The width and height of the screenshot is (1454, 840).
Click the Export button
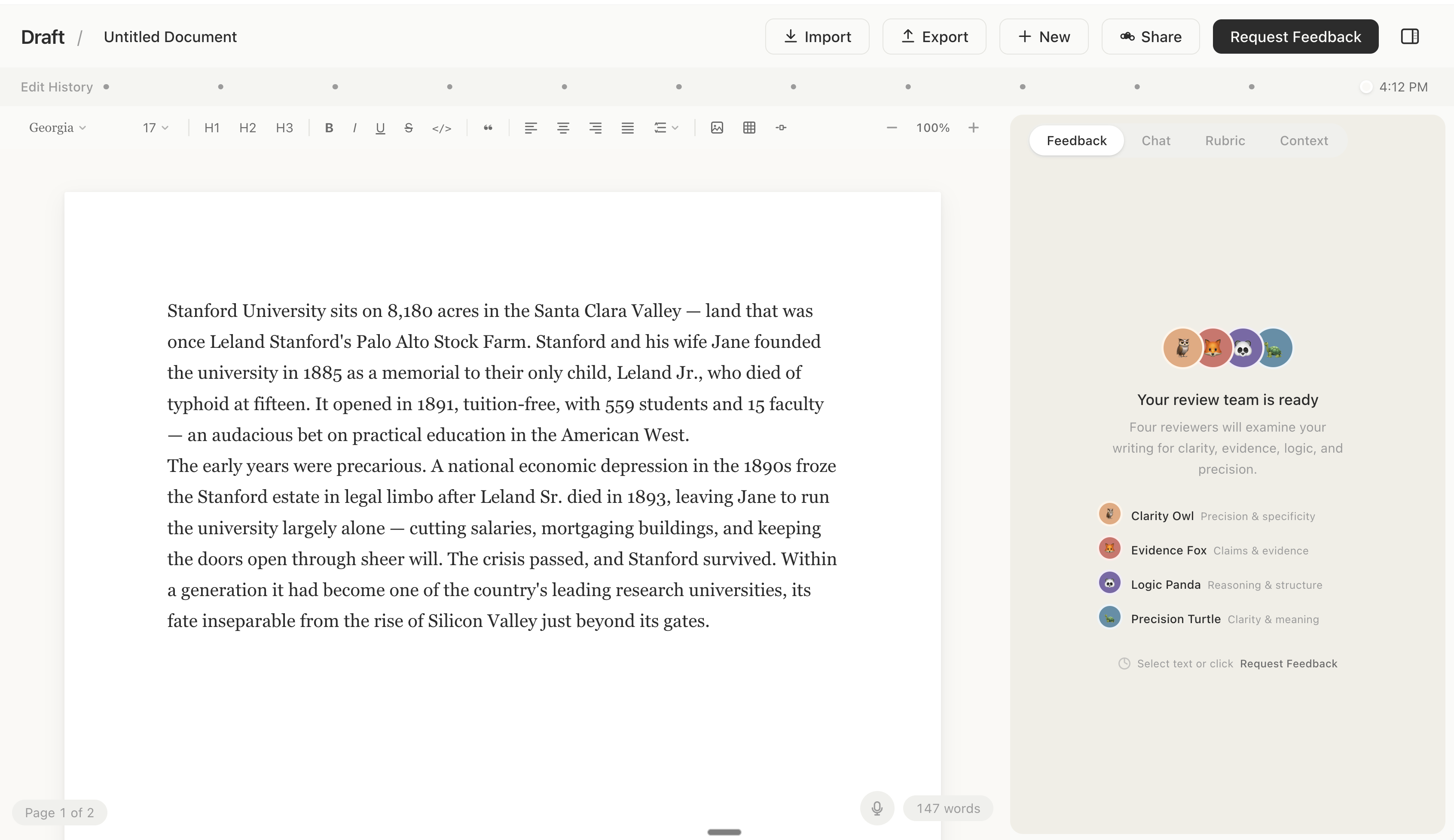coord(934,37)
